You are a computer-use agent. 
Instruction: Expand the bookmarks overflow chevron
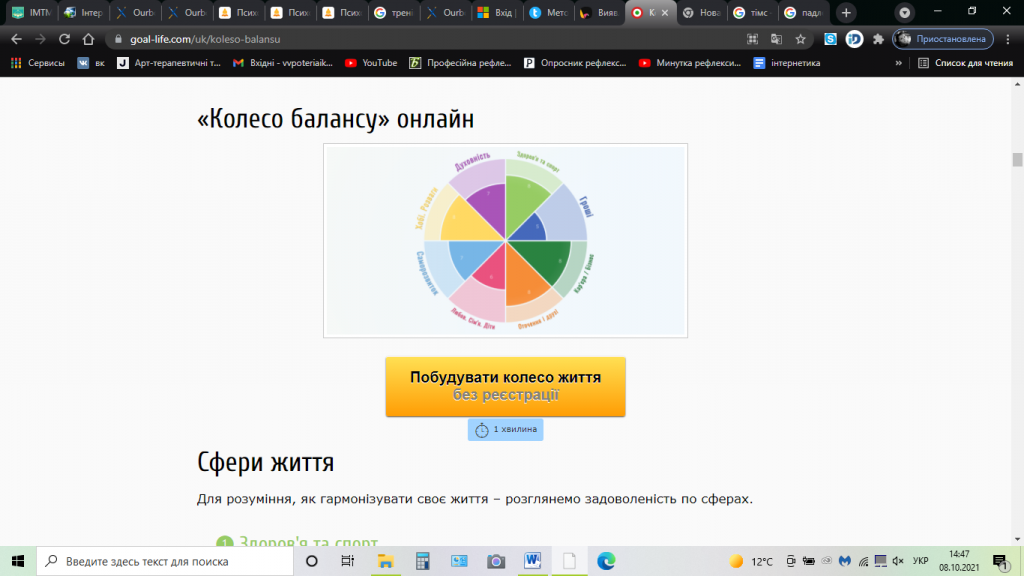point(899,62)
